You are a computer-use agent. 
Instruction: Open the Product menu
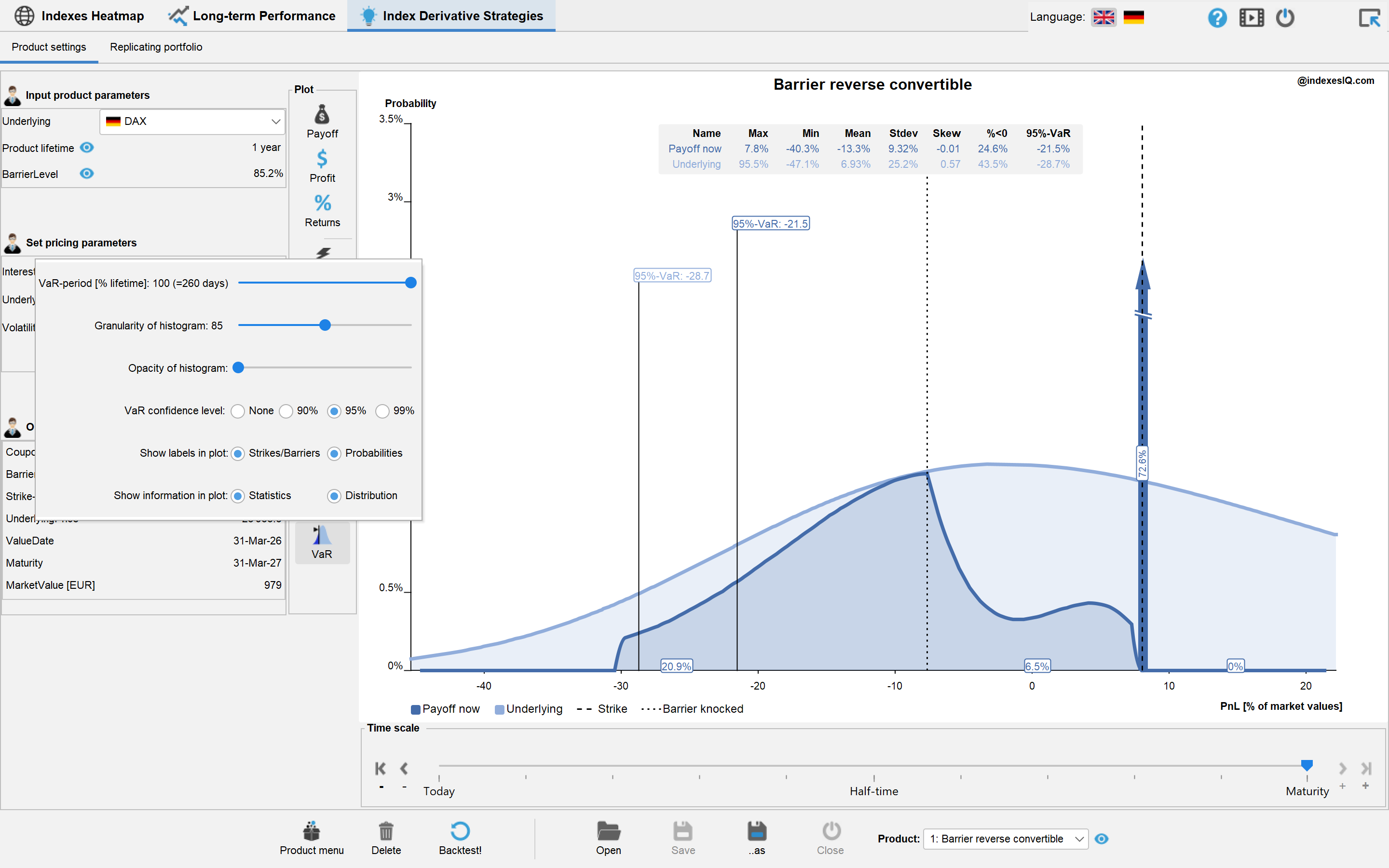[x=312, y=838]
